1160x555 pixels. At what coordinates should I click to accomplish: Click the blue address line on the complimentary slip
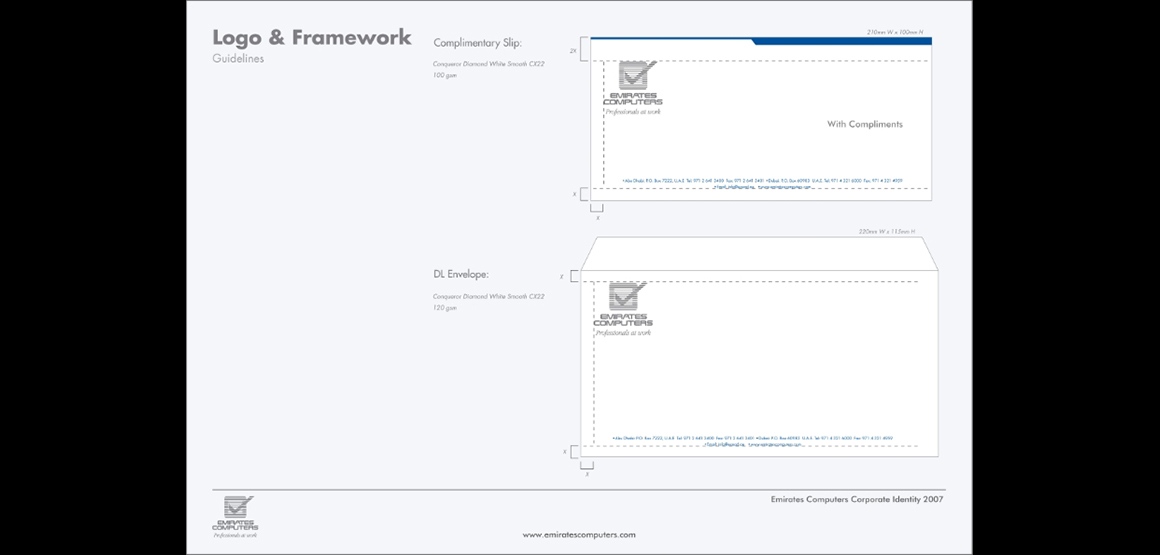pyautogui.click(x=762, y=181)
